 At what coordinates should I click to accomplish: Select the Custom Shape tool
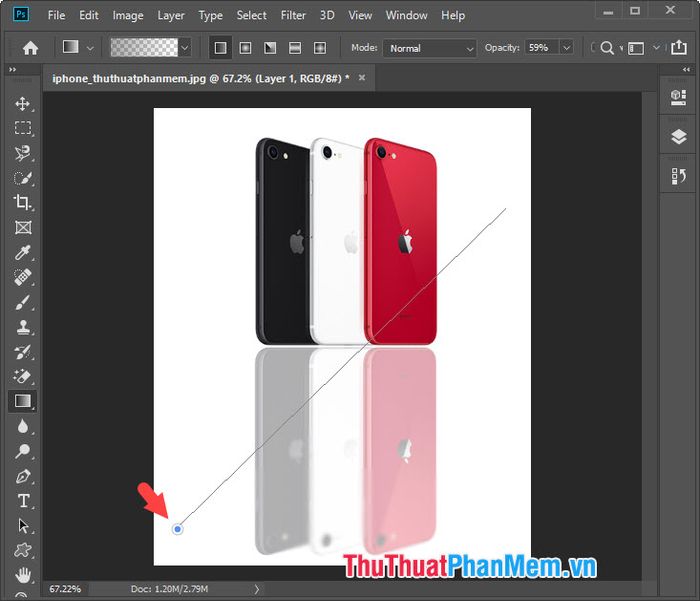22,550
